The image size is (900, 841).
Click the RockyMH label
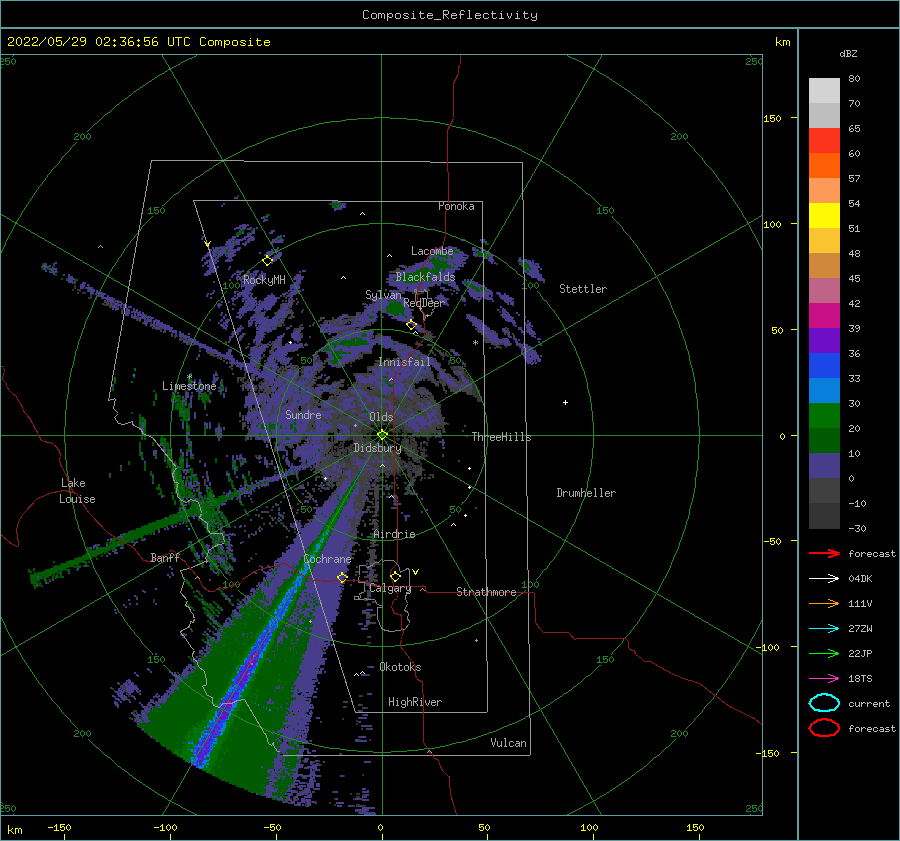264,280
